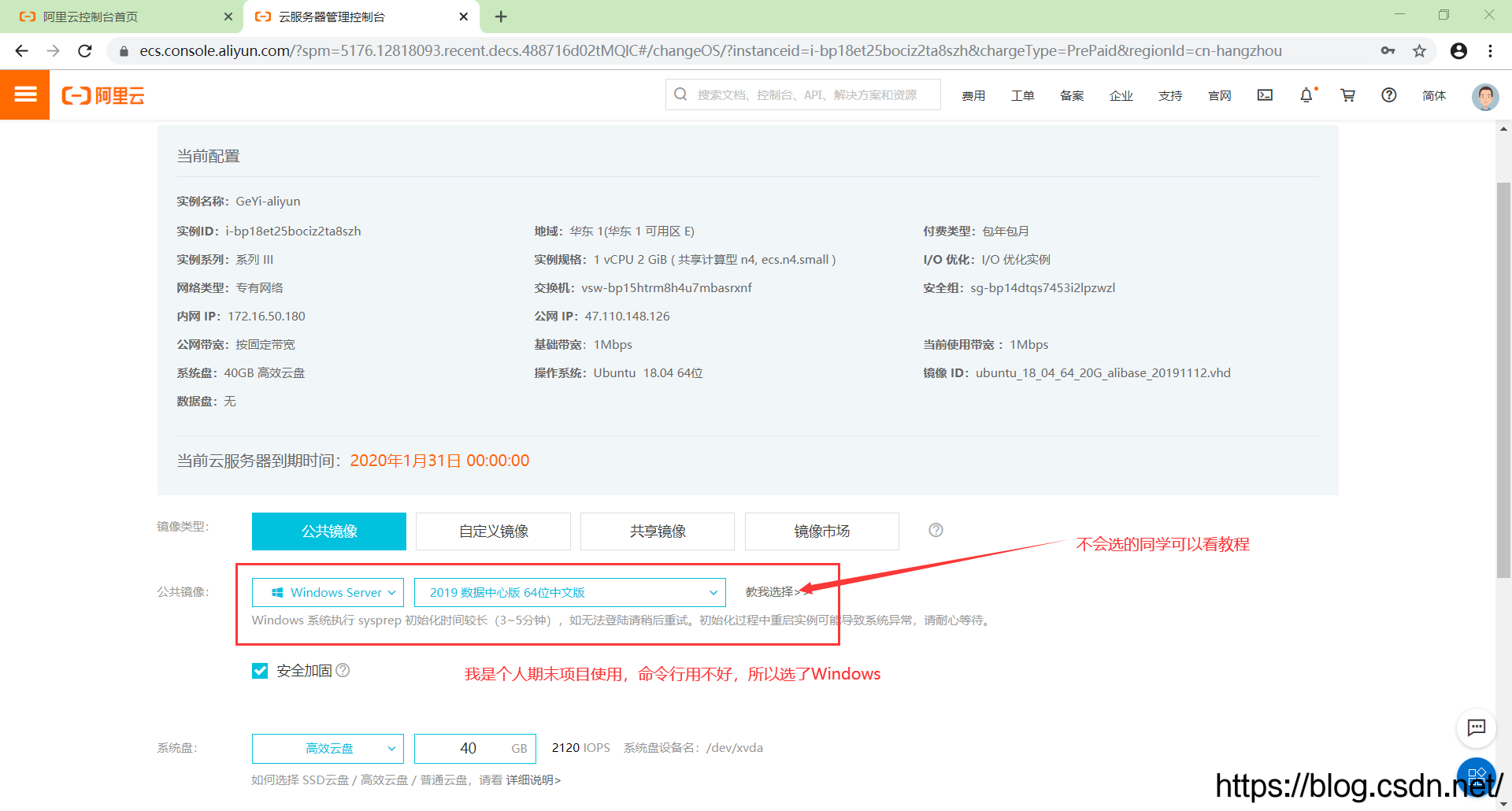Screen dimensions: 1512x811
Task: Open the chat feedback floating button
Action: click(1477, 728)
